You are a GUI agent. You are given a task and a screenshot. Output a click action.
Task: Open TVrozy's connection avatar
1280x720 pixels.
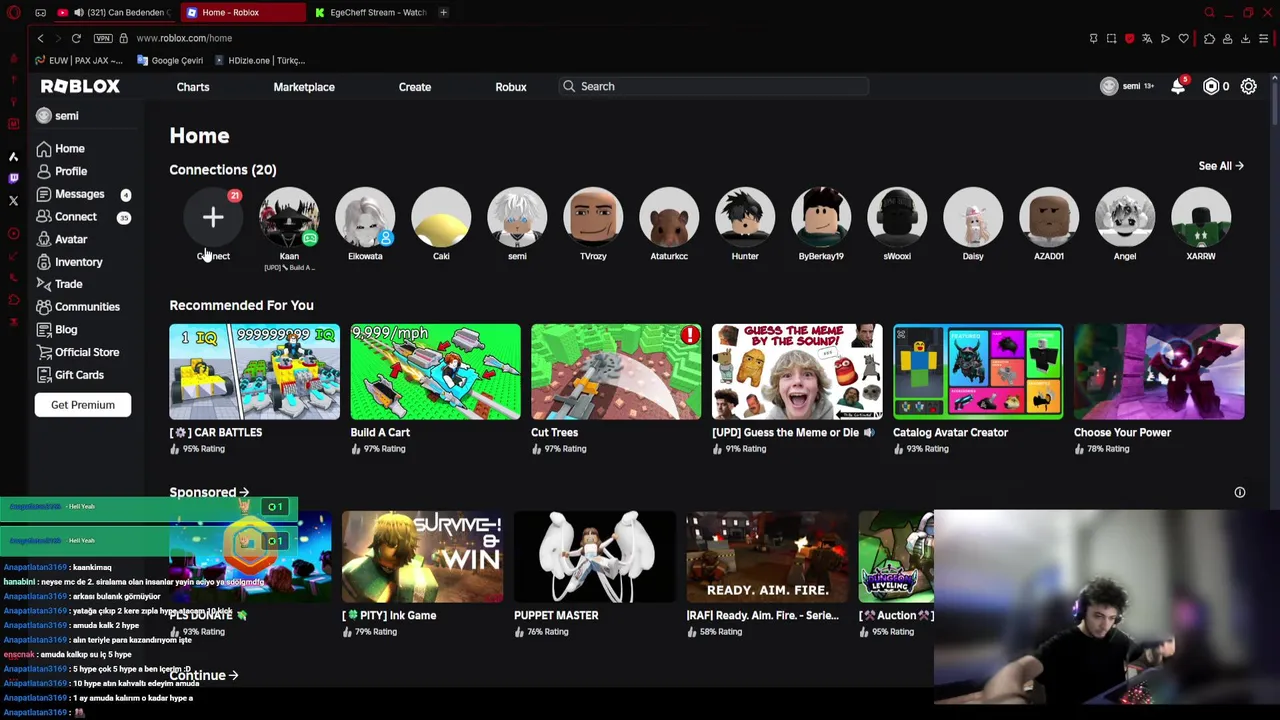(x=593, y=217)
